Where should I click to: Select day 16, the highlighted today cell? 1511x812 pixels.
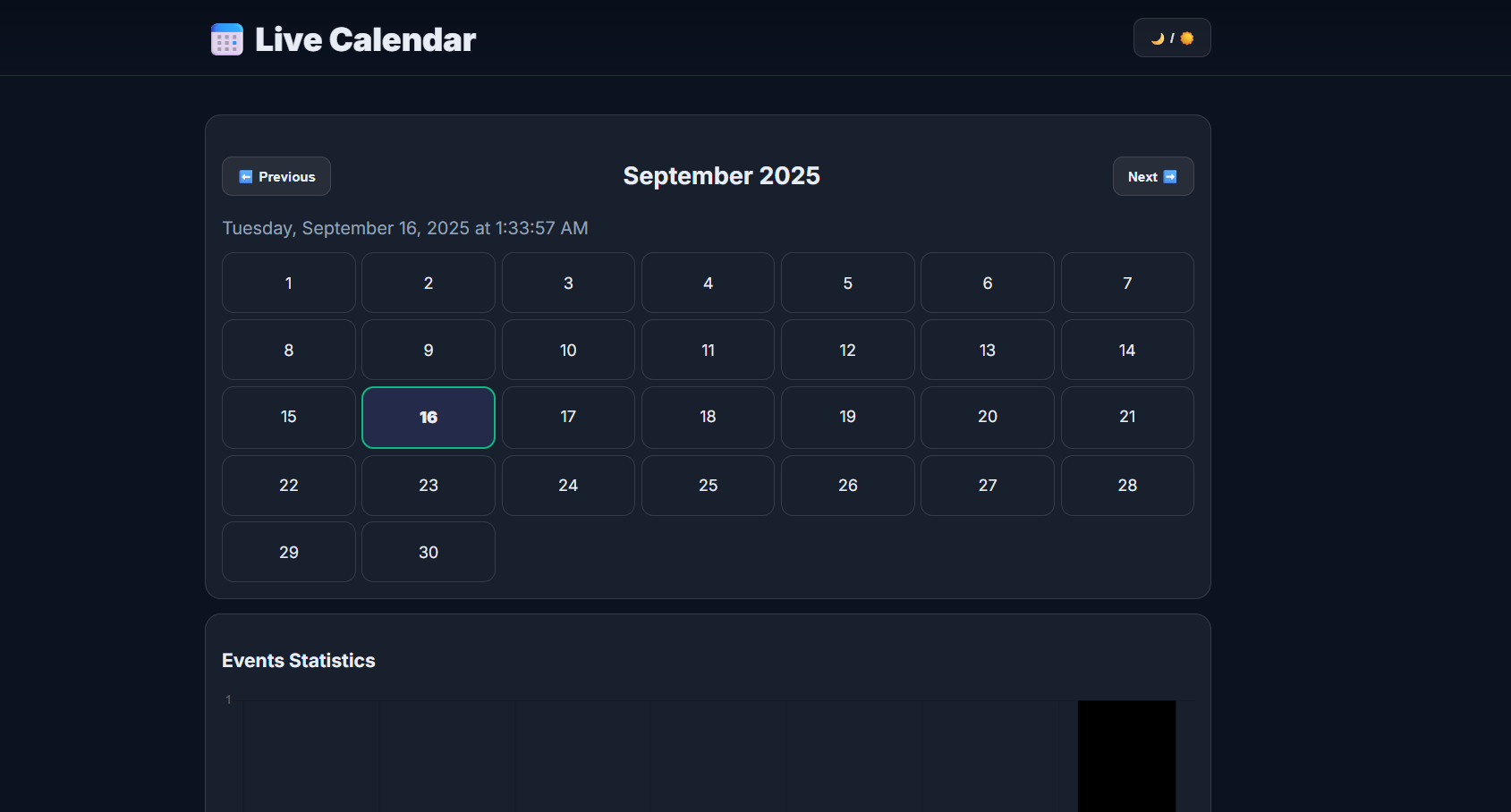point(428,417)
